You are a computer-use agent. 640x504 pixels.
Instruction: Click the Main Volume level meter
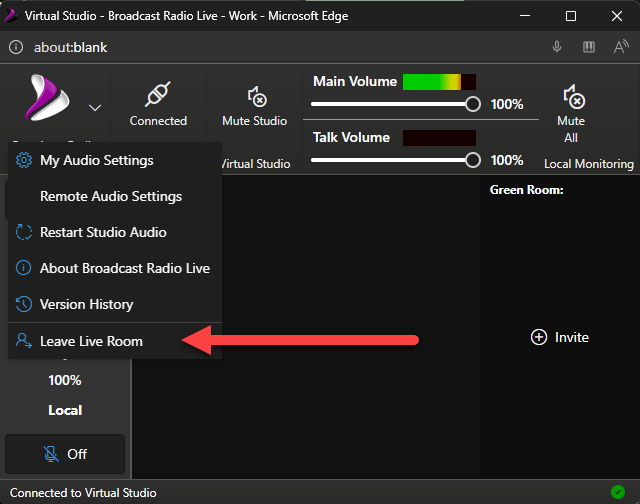click(x=439, y=82)
